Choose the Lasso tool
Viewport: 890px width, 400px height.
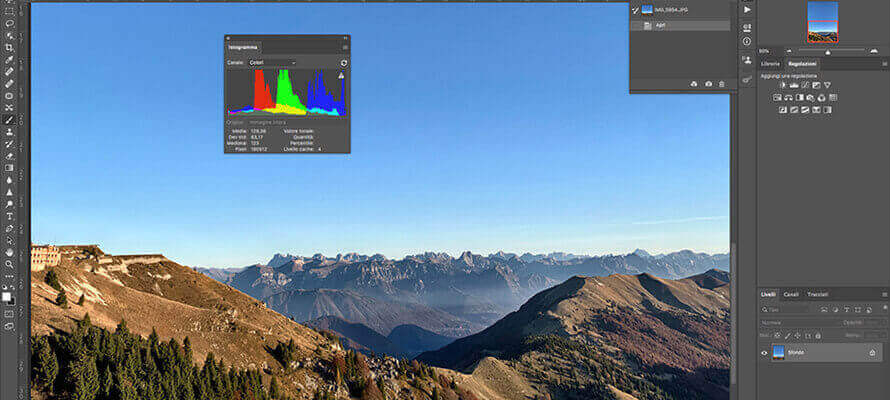(x=9, y=23)
